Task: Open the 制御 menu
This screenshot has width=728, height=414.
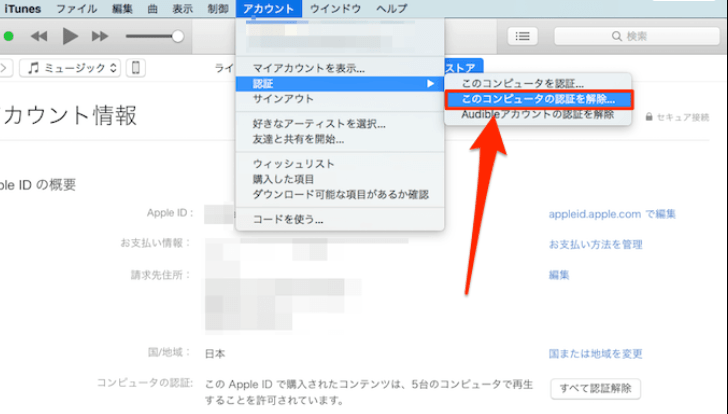Action: click(x=218, y=9)
